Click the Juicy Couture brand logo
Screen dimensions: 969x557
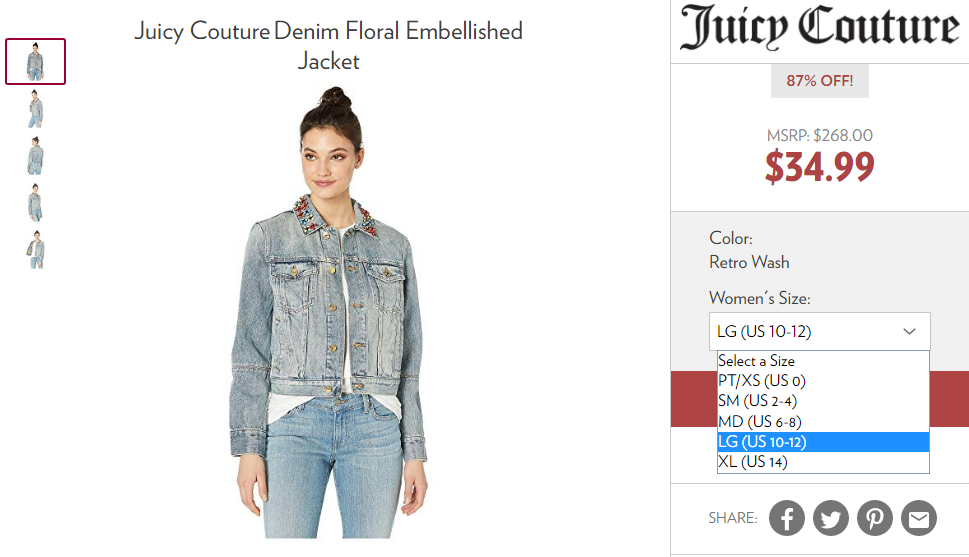820,27
